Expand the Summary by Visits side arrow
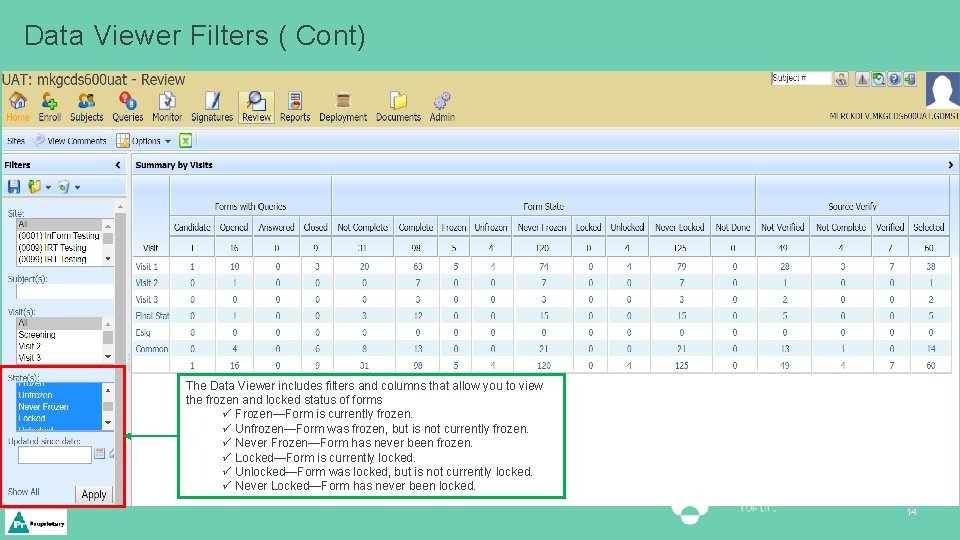This screenshot has height=540, width=960. 950,165
